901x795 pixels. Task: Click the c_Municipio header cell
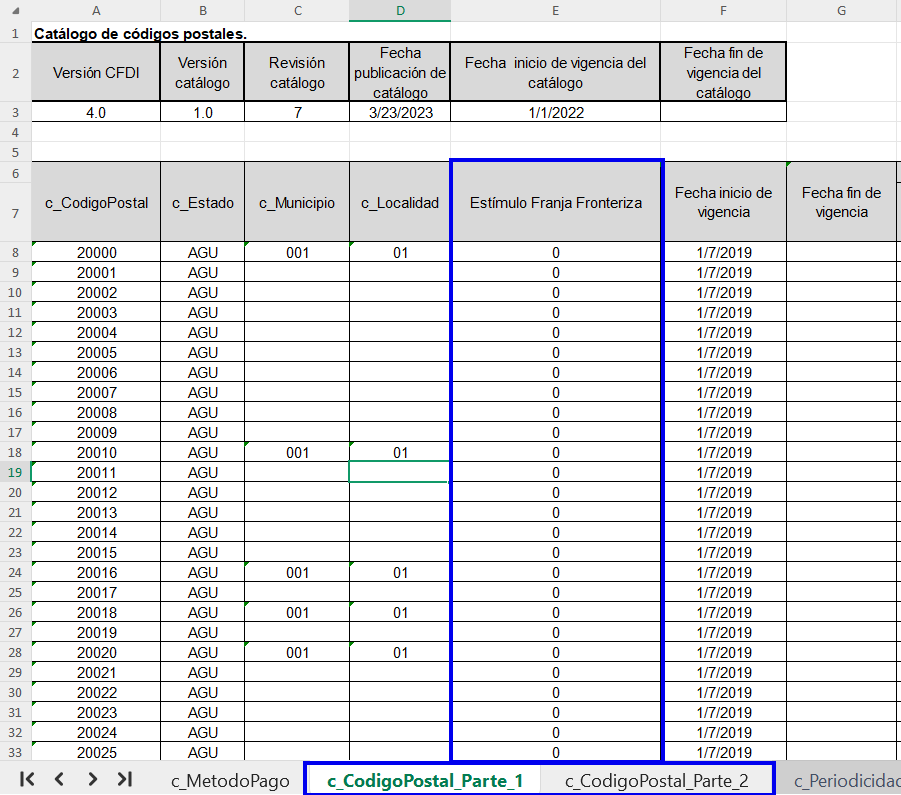click(297, 202)
